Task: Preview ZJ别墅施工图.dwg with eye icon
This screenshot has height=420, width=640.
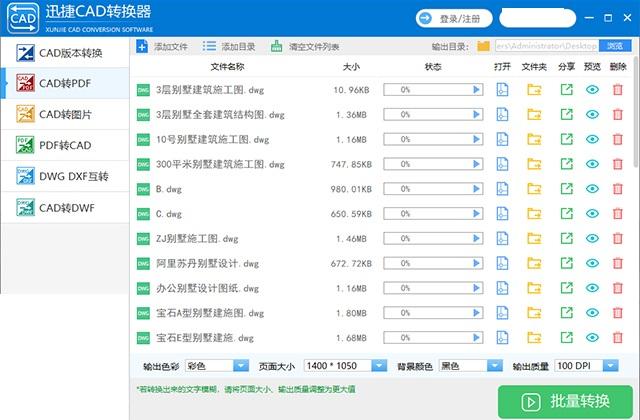Action: (x=592, y=238)
